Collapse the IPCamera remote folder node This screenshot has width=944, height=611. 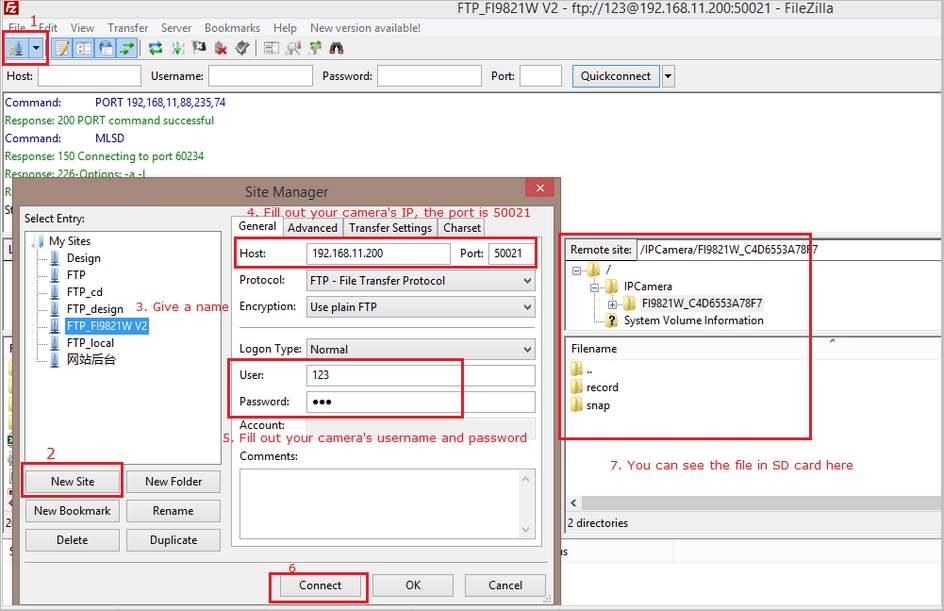pyautogui.click(x=594, y=288)
